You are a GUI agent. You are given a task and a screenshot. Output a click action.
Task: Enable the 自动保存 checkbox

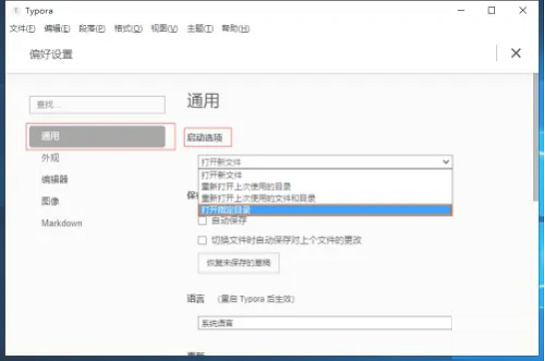pos(202,221)
